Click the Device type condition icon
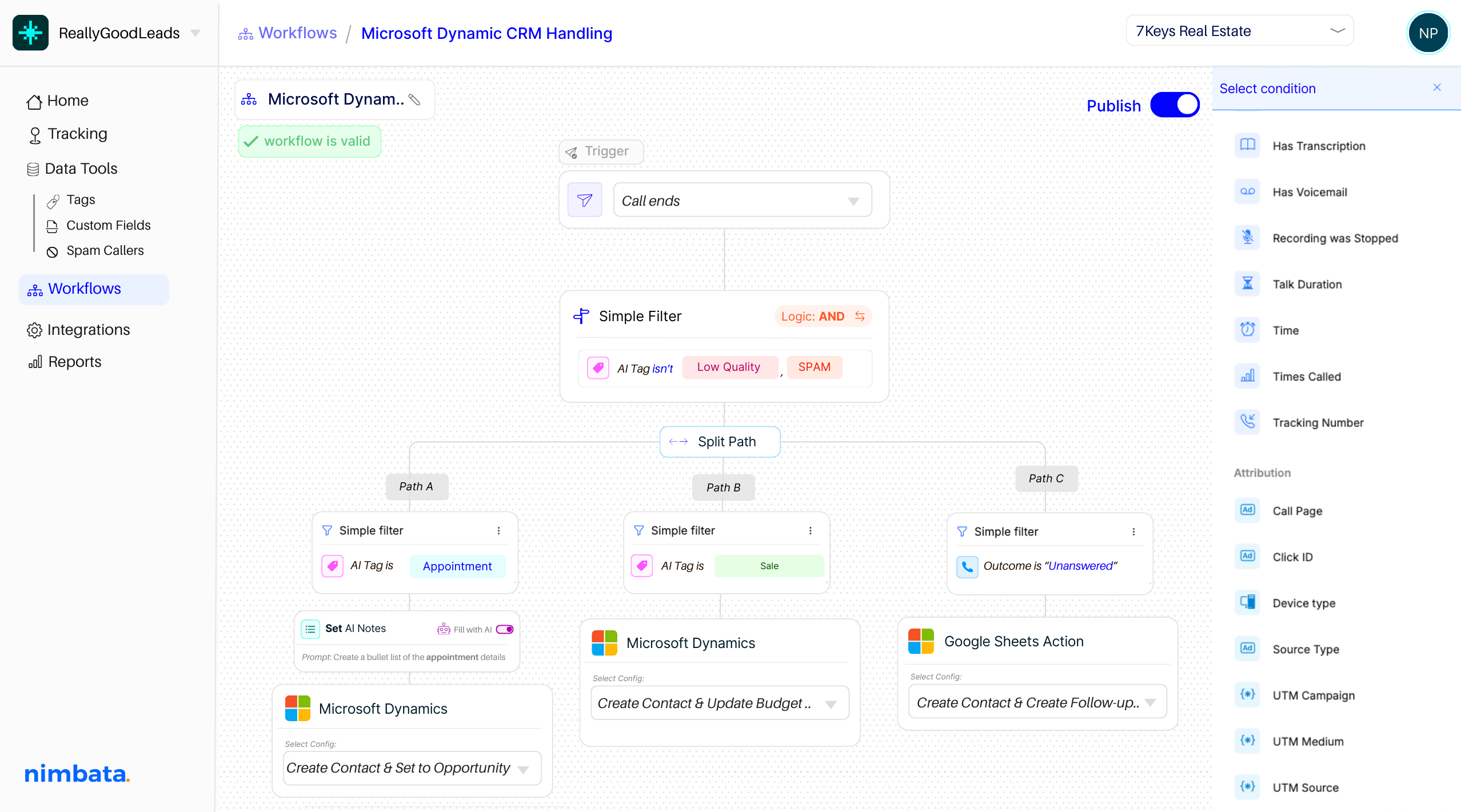This screenshot has height=812, width=1461. tap(1247, 603)
